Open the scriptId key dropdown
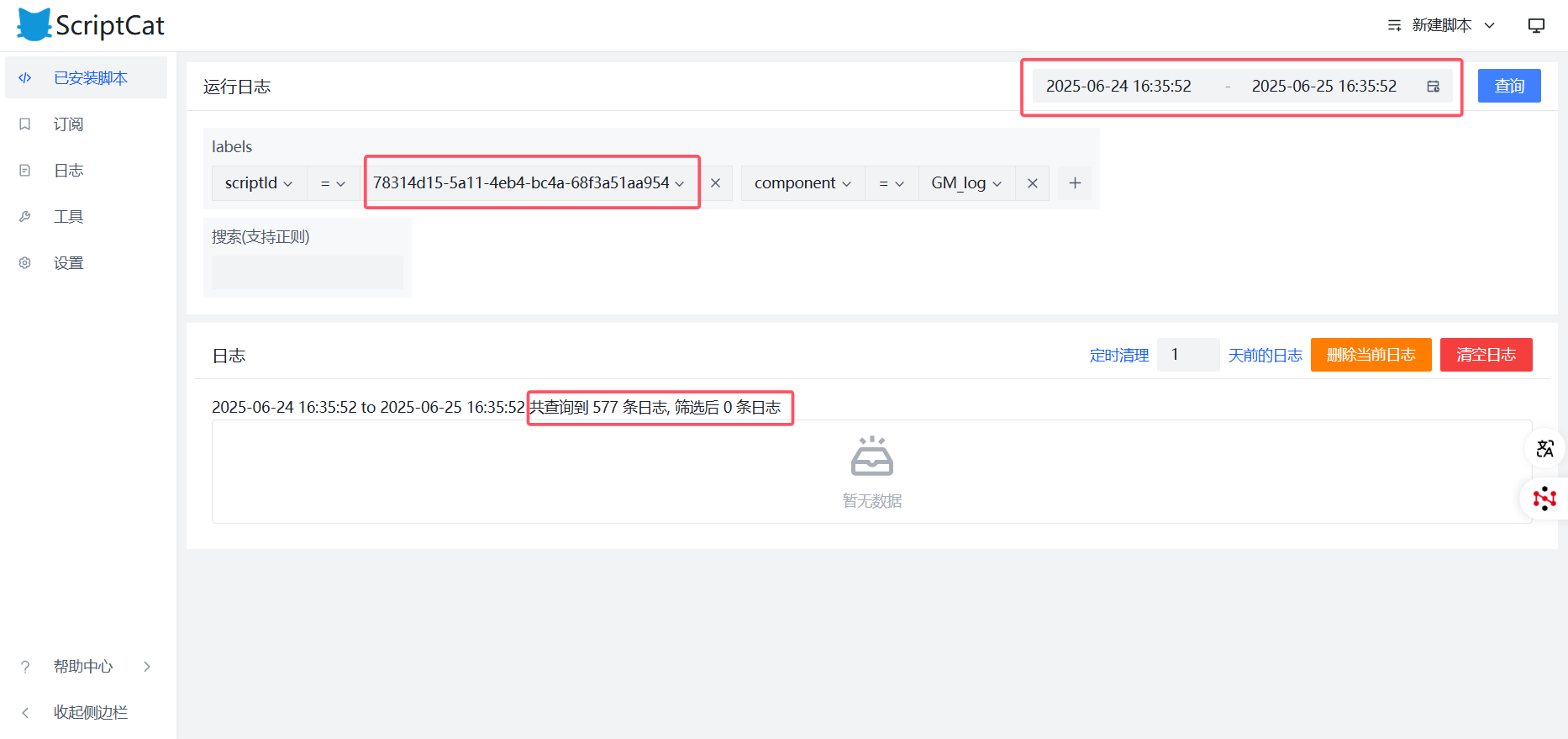This screenshot has width=1568, height=739. pos(258,183)
